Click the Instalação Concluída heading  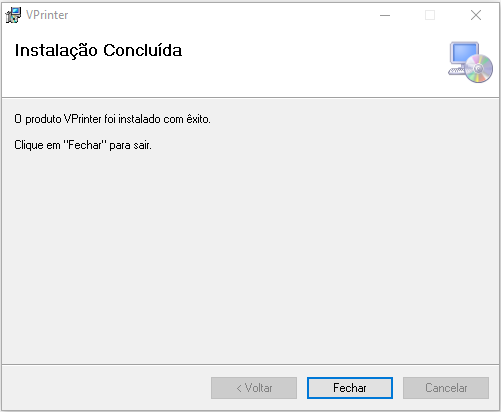coord(98,51)
